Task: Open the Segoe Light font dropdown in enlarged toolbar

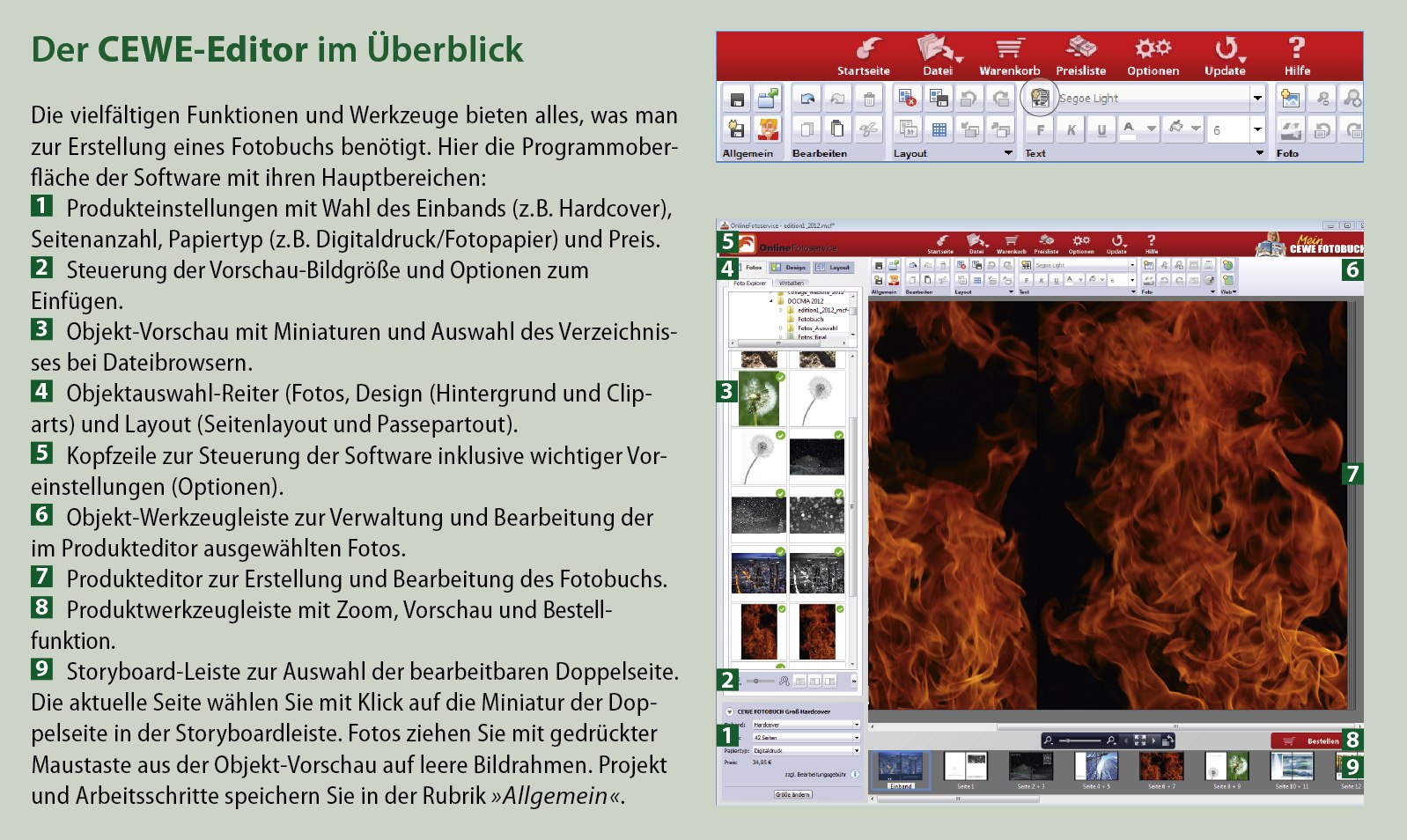Action: click(1257, 98)
